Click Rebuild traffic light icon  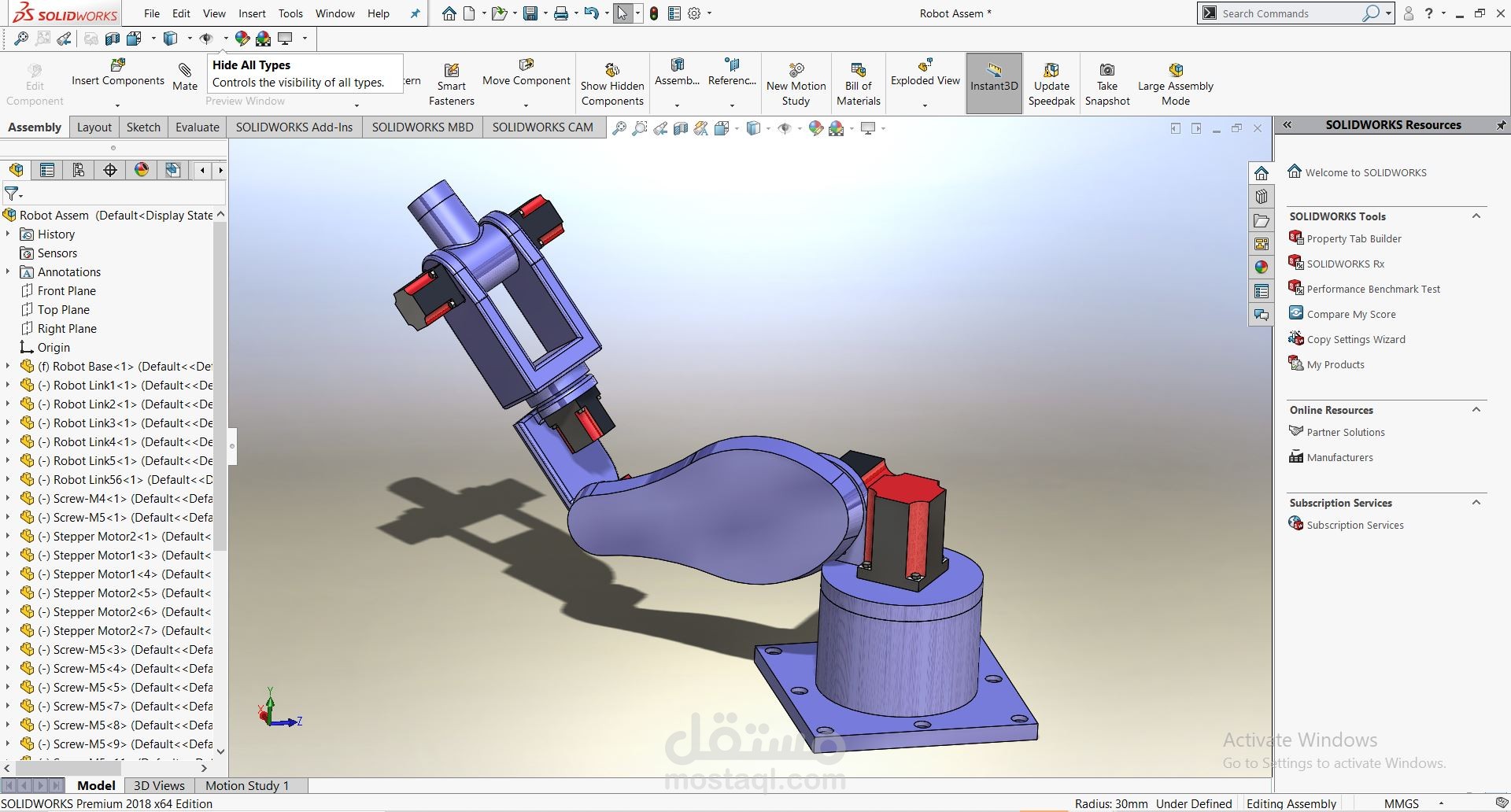tap(654, 13)
